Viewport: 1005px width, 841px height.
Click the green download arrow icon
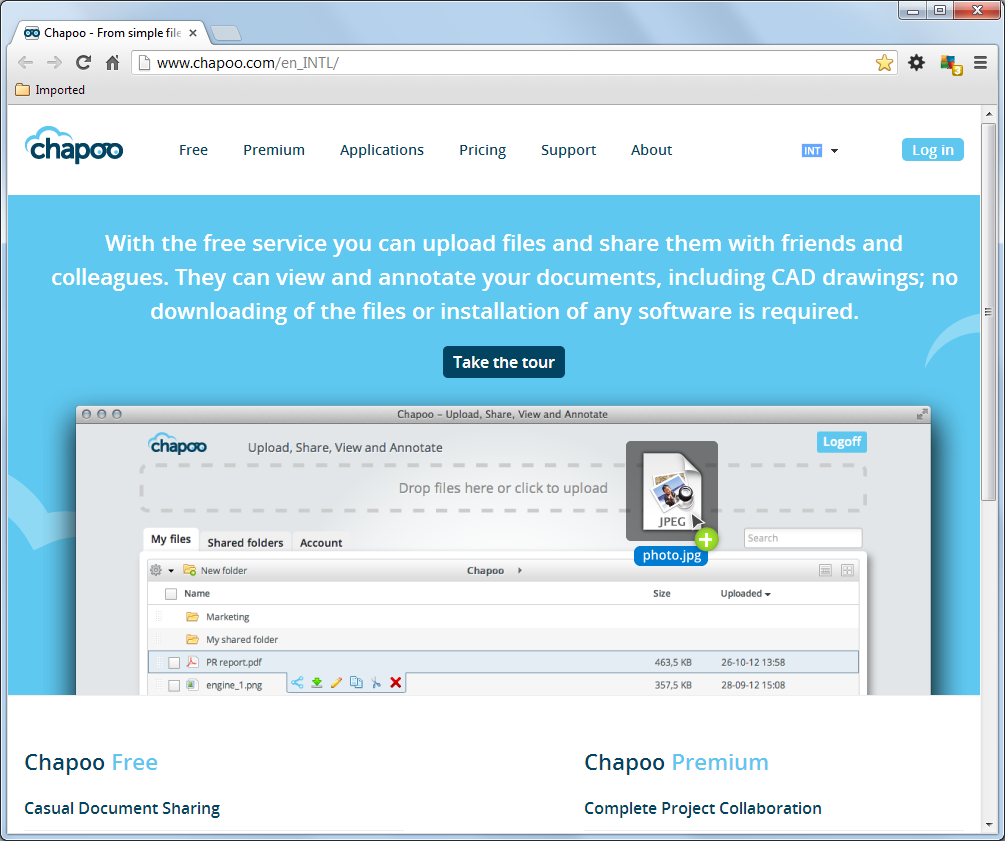tap(316, 683)
